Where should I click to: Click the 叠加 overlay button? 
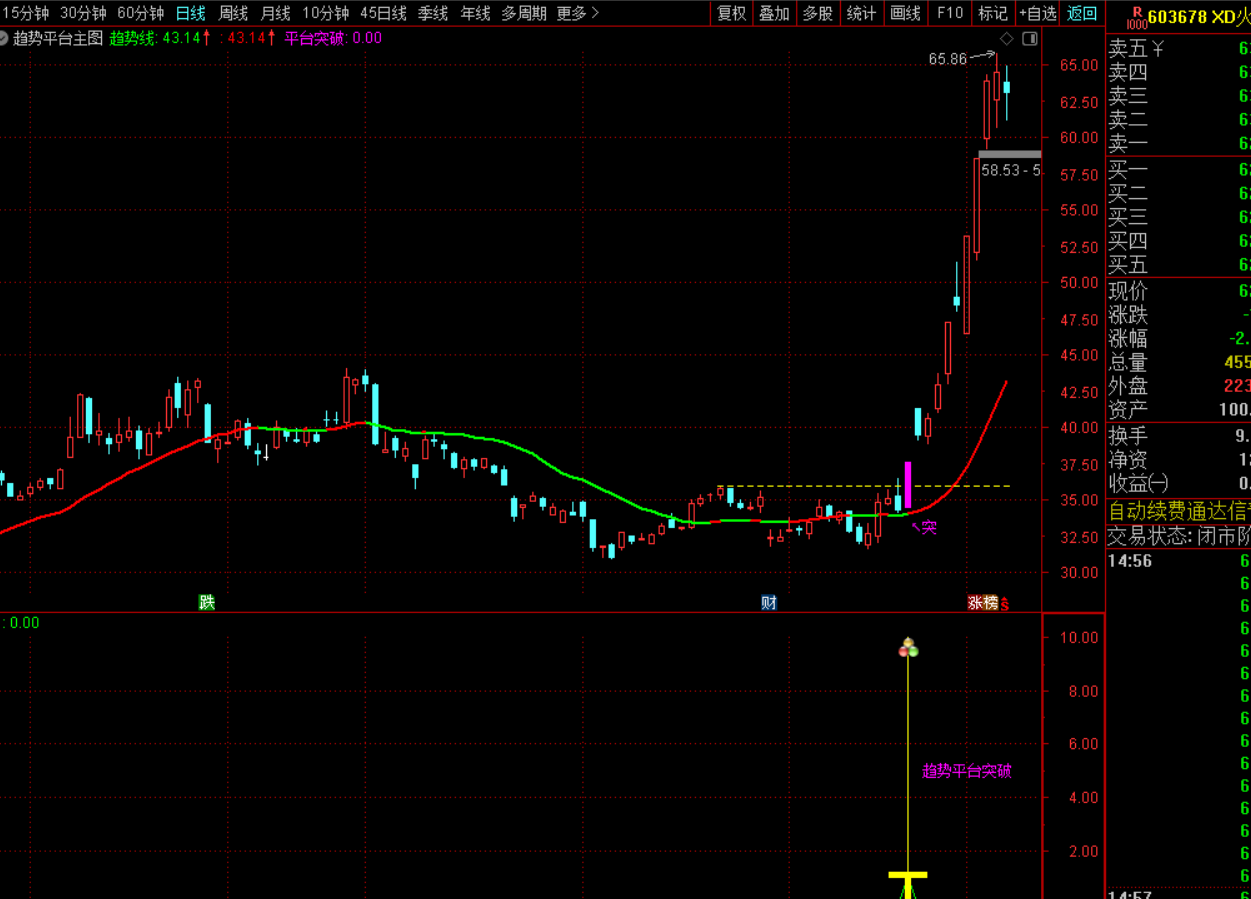(774, 13)
